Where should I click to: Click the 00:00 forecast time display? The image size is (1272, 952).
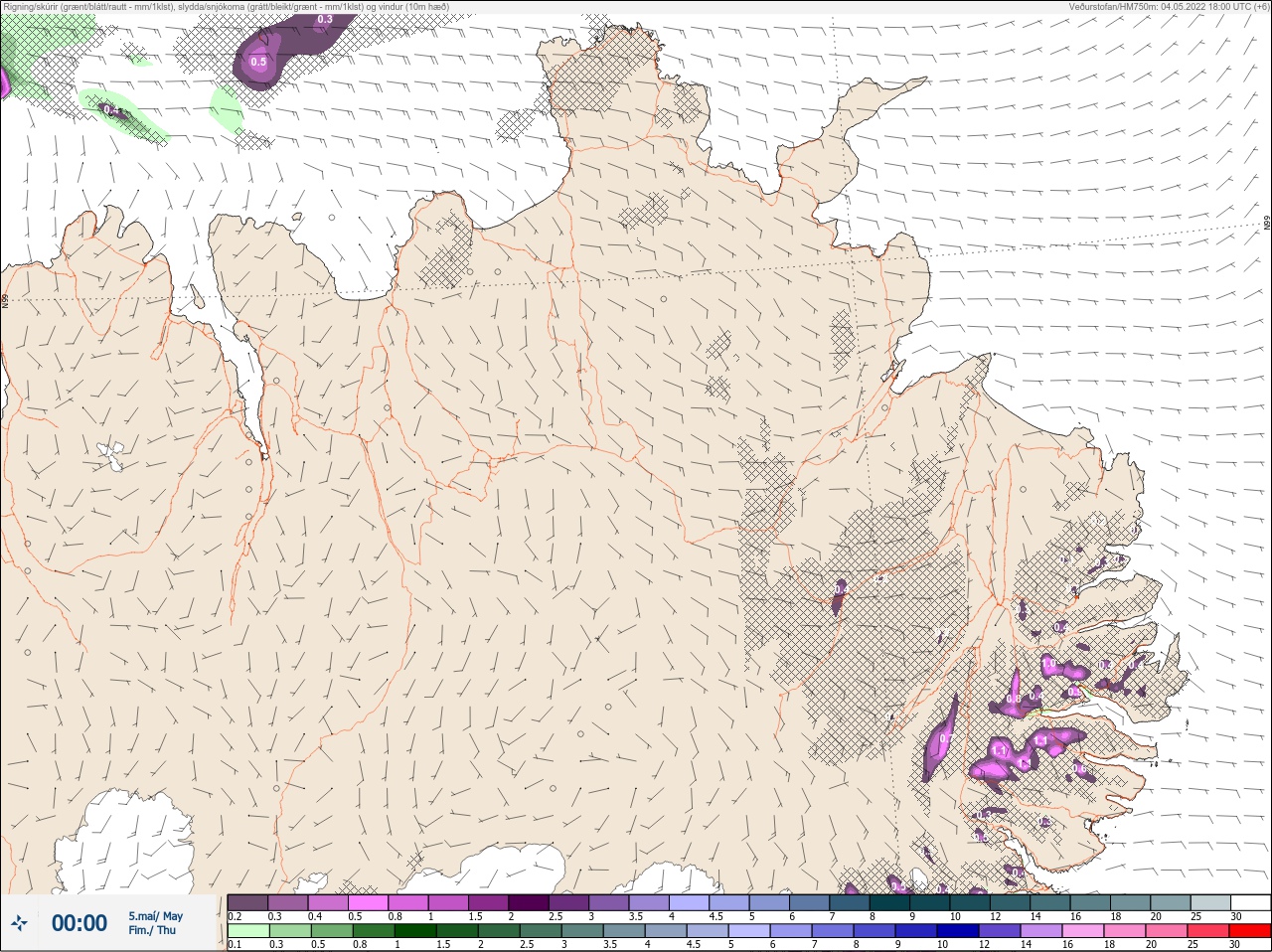point(79,923)
